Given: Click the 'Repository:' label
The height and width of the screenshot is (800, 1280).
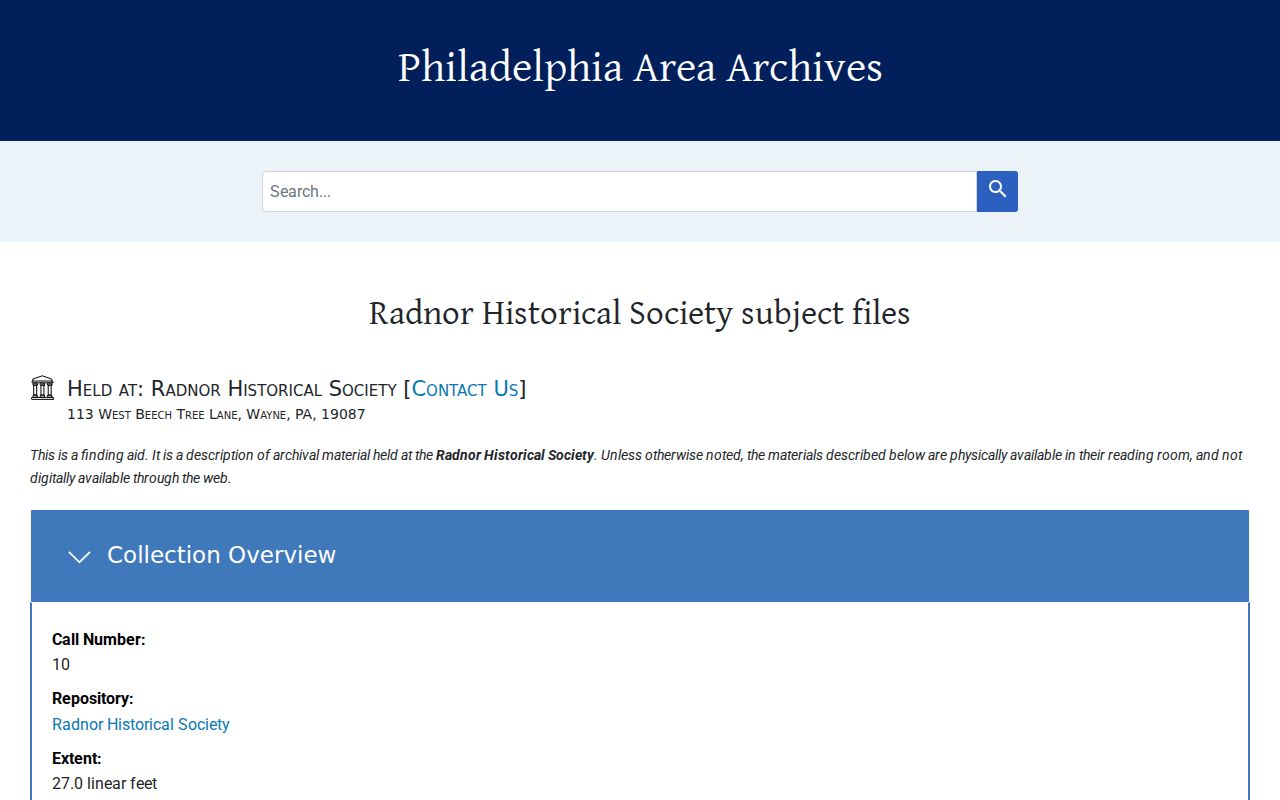Looking at the screenshot, I should point(93,699).
